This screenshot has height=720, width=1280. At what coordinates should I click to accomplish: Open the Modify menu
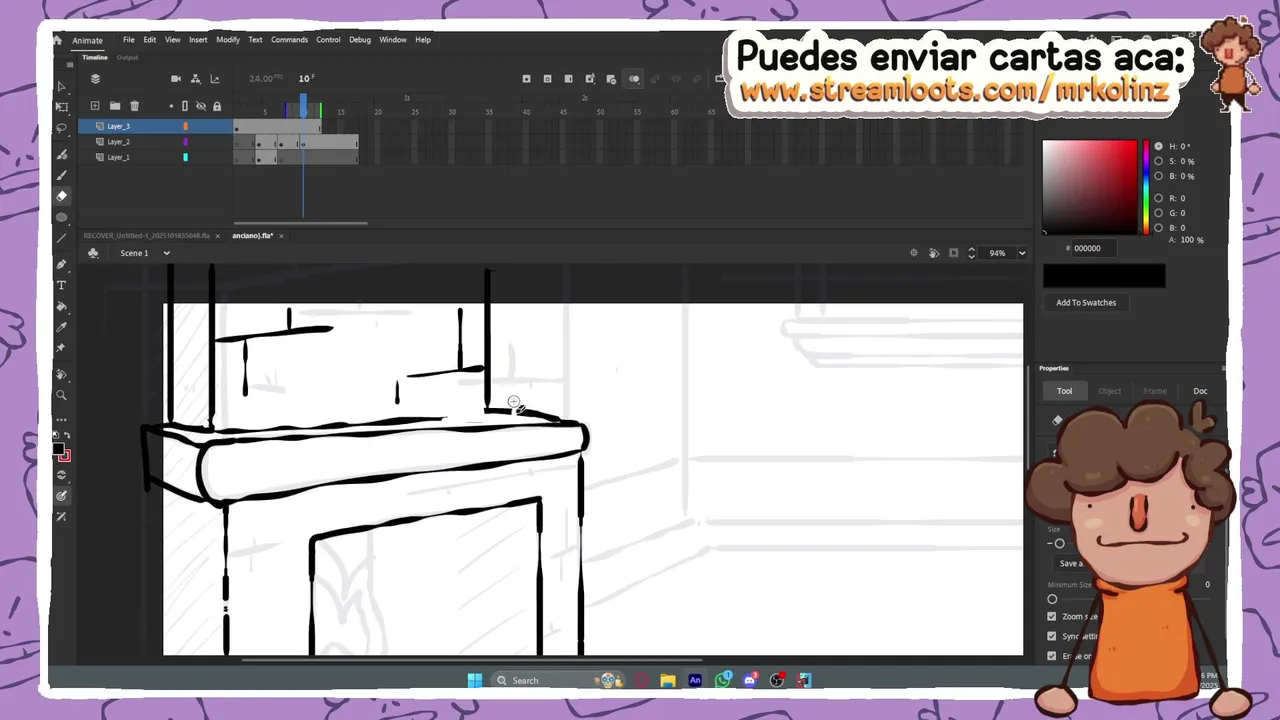point(228,40)
